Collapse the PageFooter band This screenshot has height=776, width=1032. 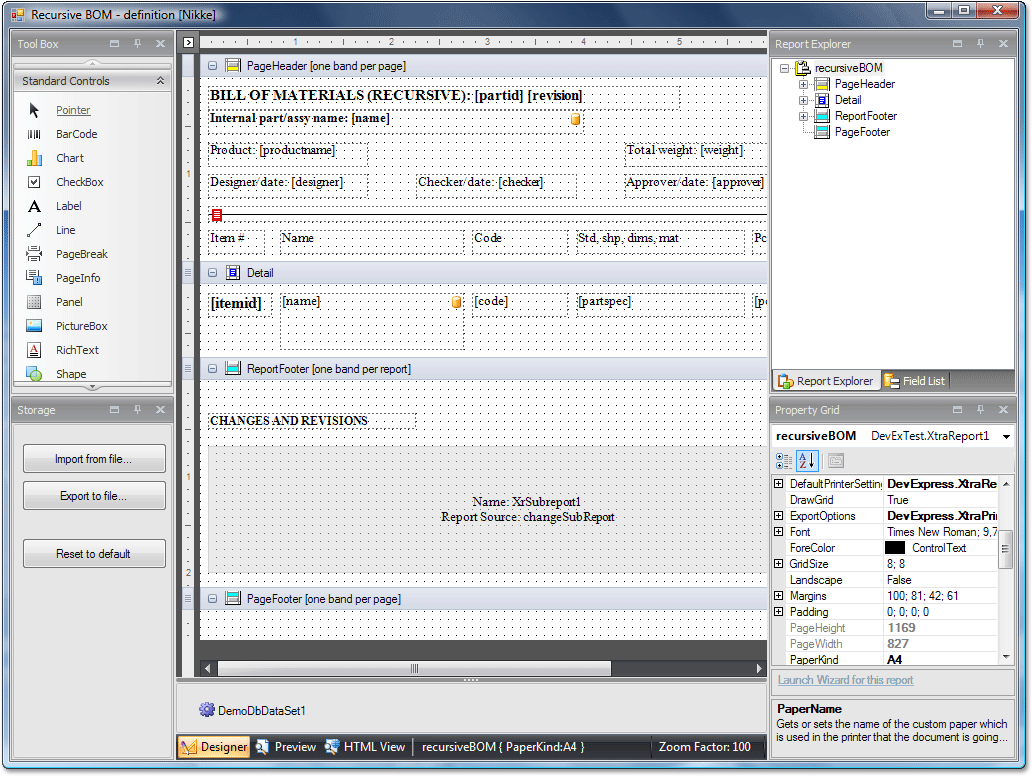pos(213,599)
